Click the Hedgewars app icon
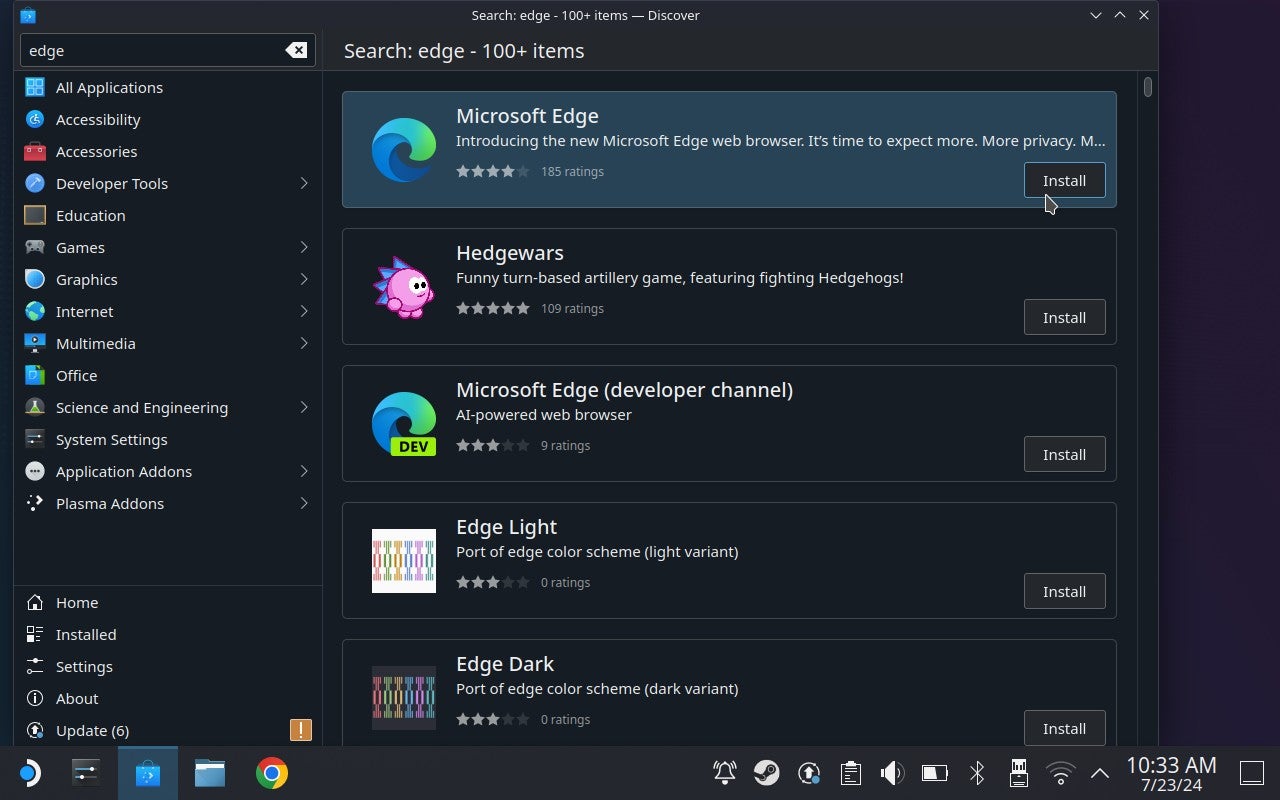1280x800 pixels. (403, 286)
